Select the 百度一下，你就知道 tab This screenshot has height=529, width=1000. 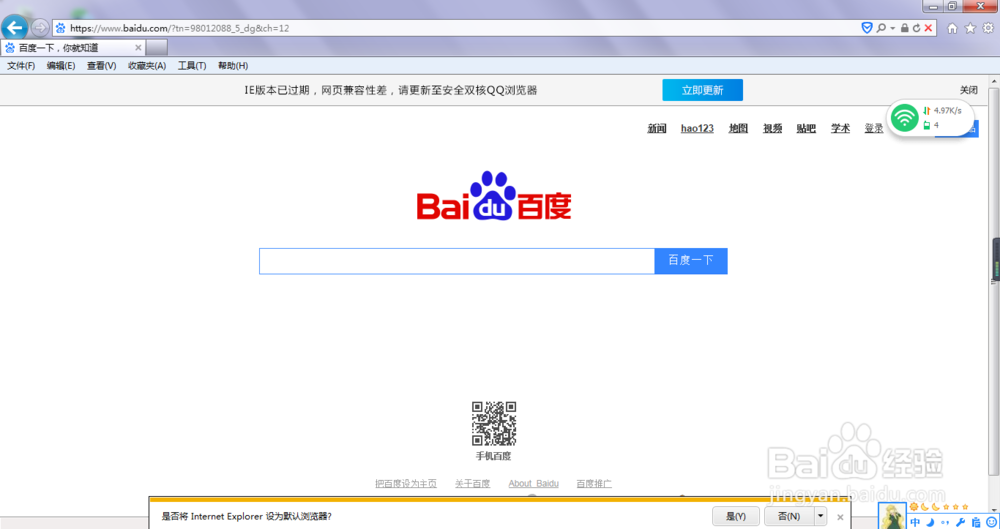[x=73, y=48]
